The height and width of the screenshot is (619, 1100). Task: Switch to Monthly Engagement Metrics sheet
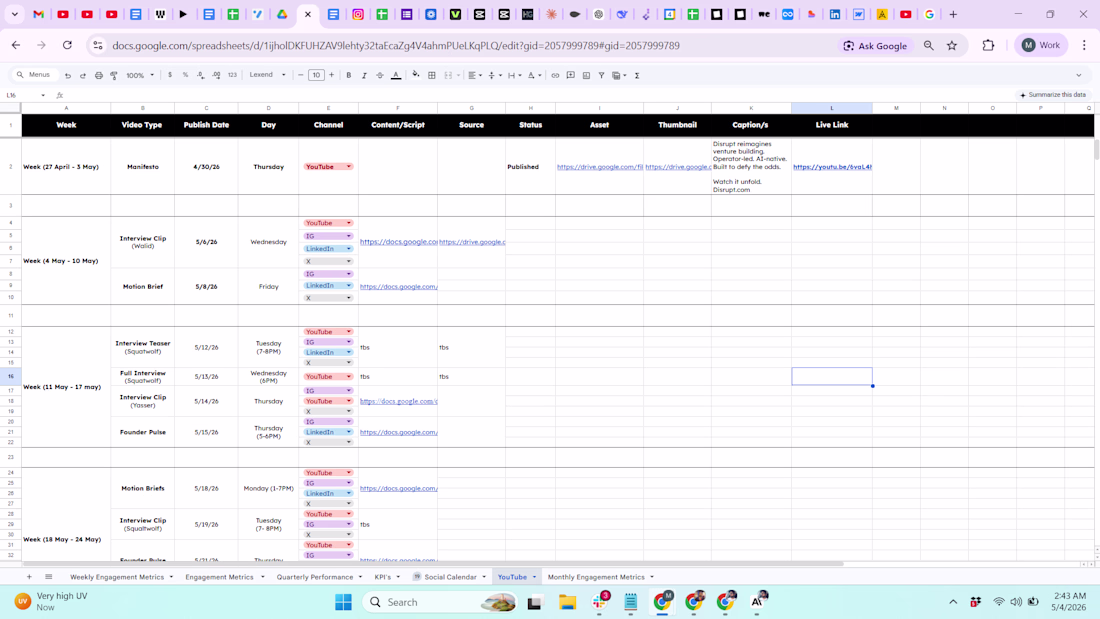coord(596,577)
